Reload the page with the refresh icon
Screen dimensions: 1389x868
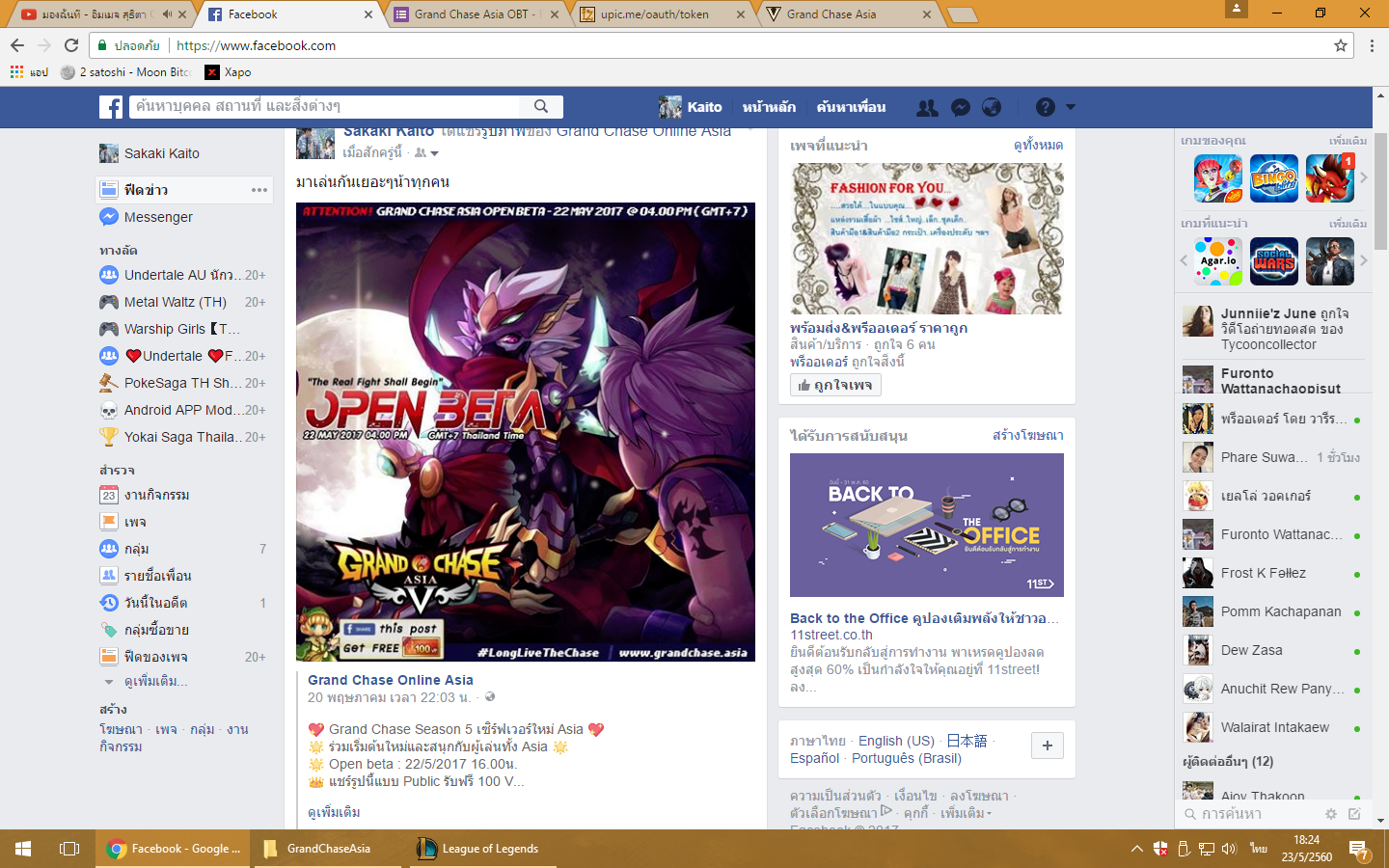pyautogui.click(x=71, y=45)
